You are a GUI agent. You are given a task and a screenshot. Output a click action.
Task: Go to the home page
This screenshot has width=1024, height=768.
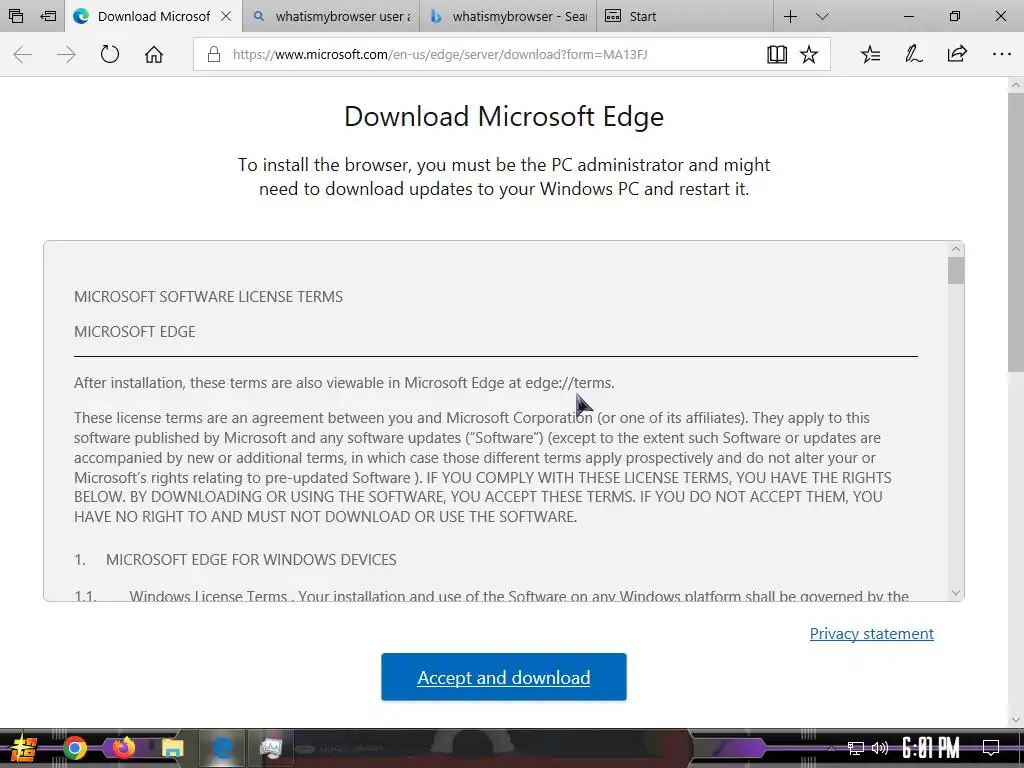153,54
